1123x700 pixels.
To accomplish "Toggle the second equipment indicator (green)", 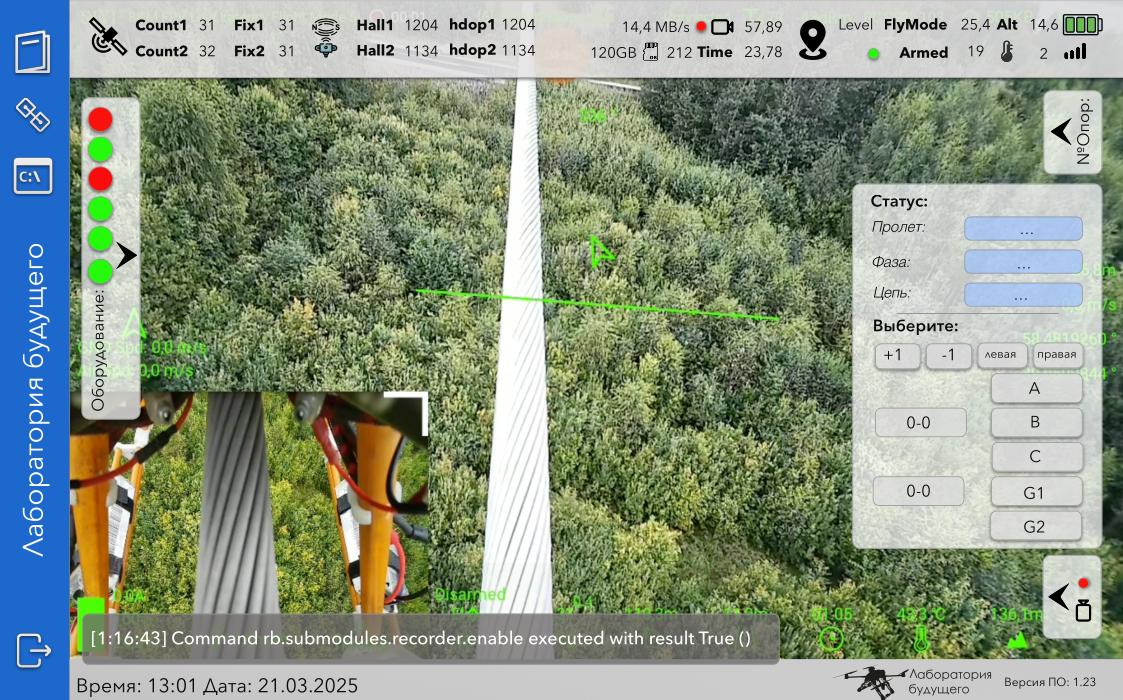I will pyautogui.click(x=100, y=149).
